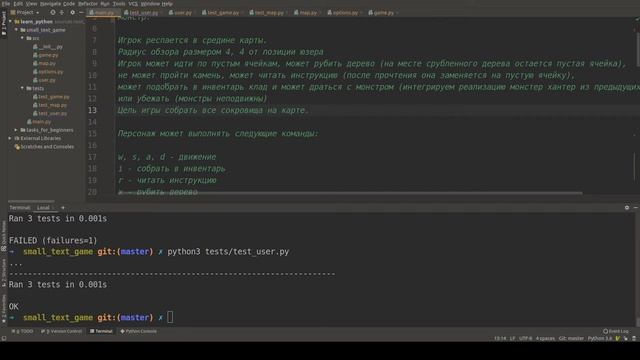640x360 pixels.
Task: Open the Run menu
Action: 105,4
